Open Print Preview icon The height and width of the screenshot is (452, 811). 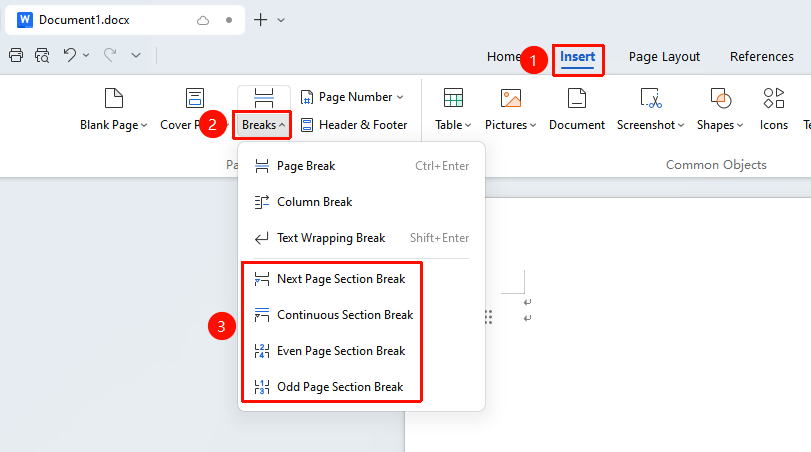(42, 55)
